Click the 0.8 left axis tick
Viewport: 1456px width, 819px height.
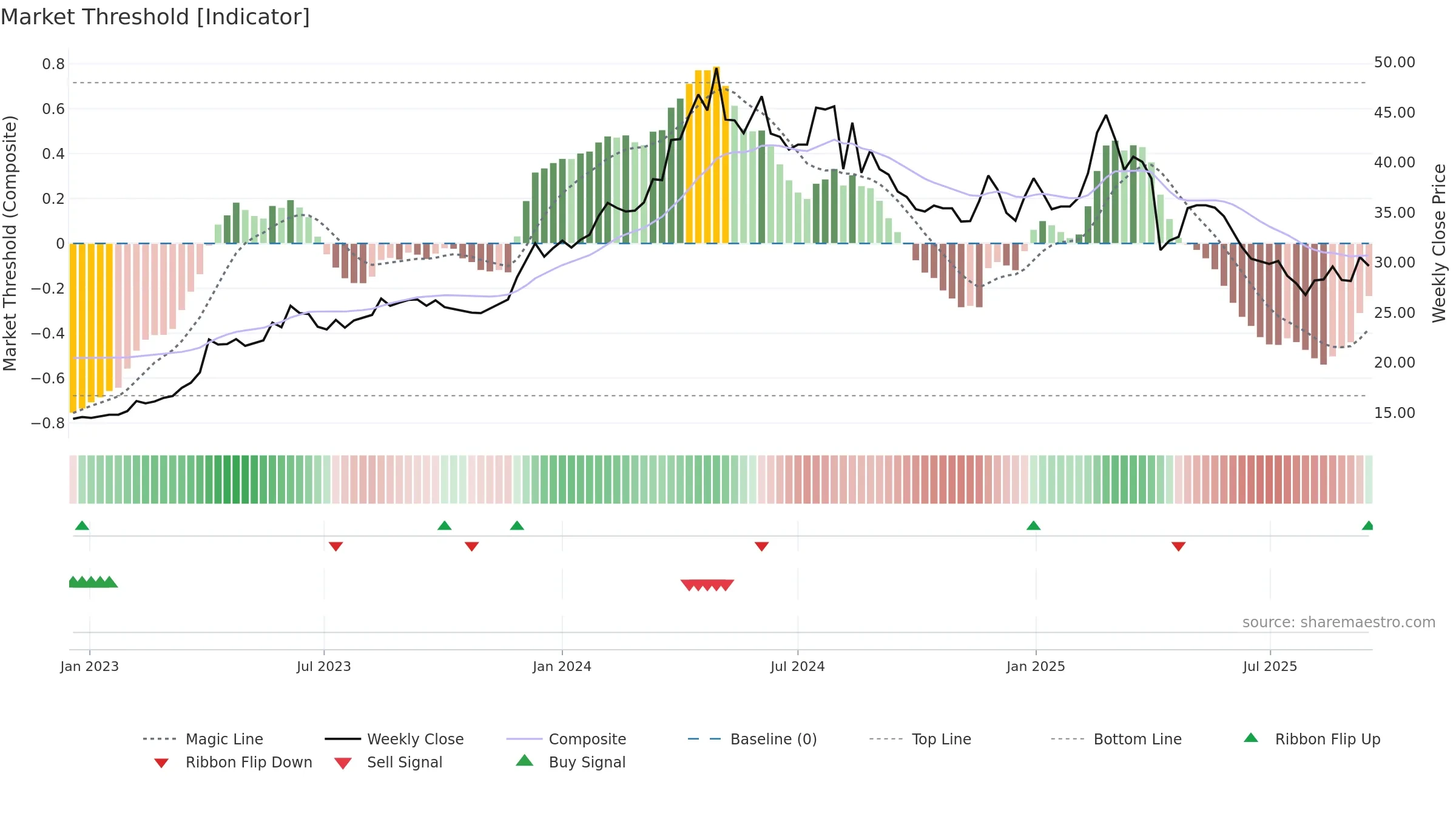click(53, 64)
